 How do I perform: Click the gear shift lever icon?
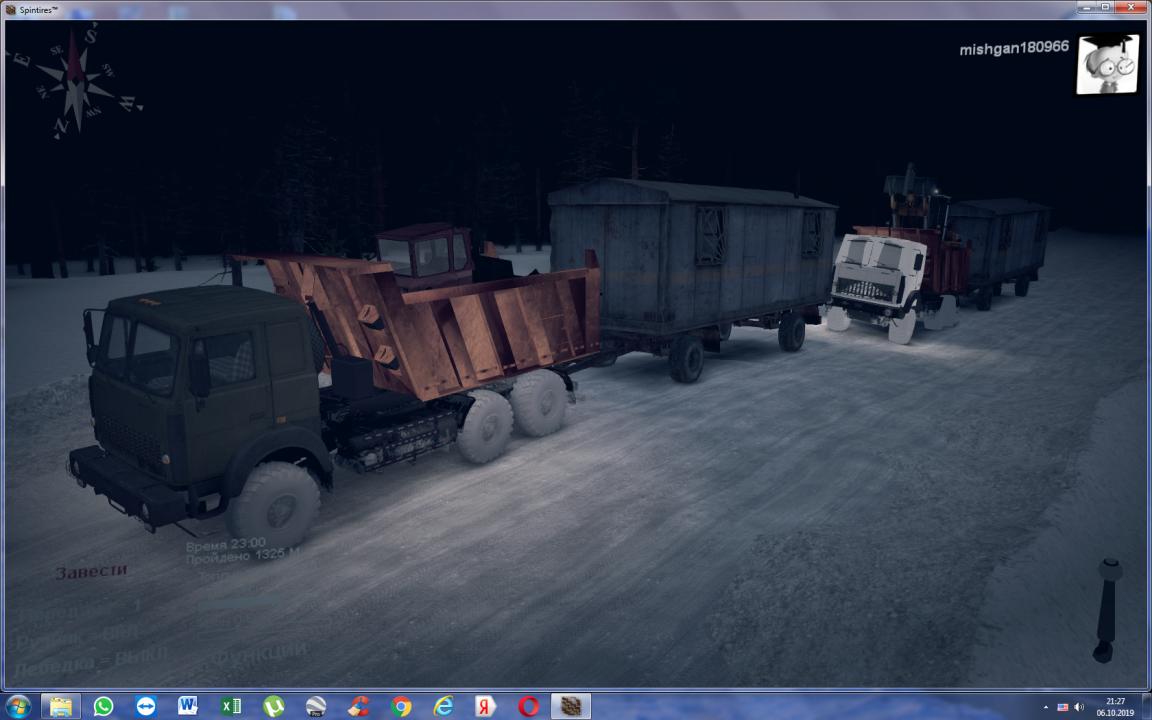[x=1107, y=609]
